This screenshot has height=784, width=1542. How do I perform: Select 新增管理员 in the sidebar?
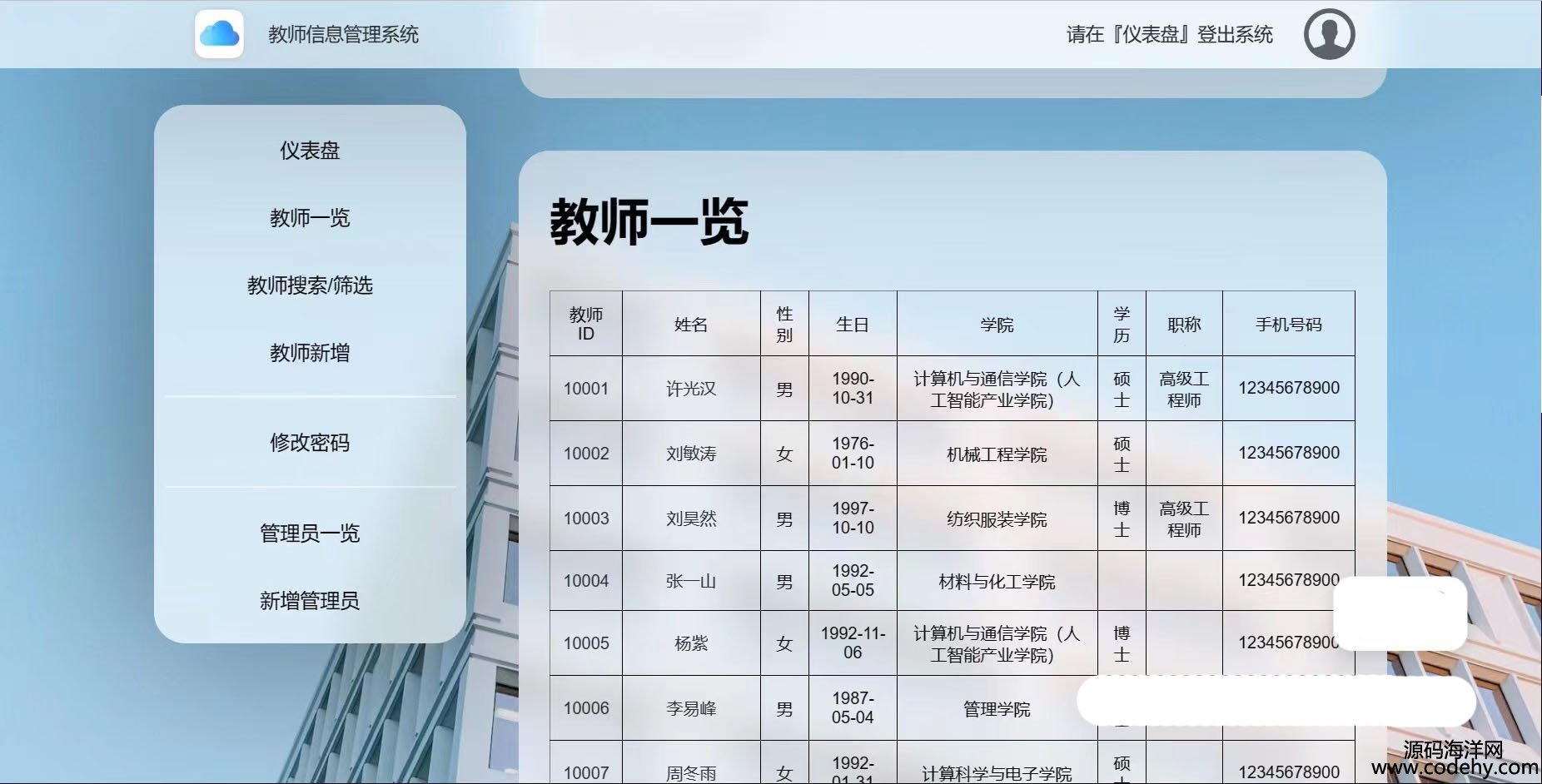[x=310, y=600]
